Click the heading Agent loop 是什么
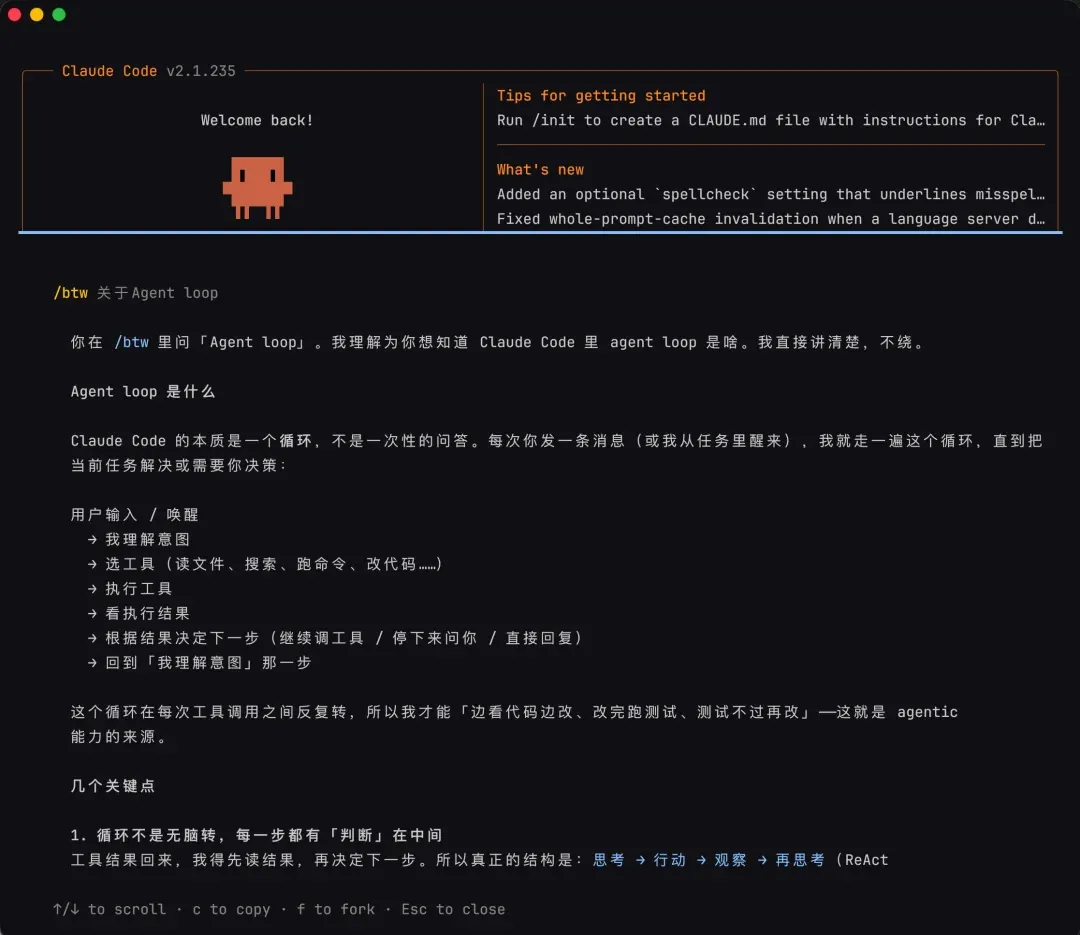The image size is (1080, 935). point(143,391)
